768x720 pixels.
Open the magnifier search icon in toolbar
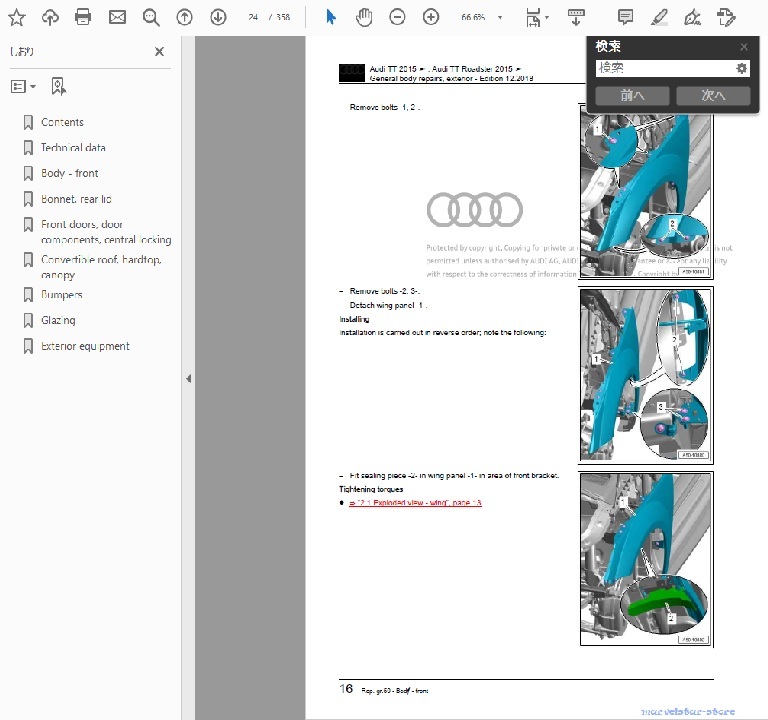point(151,18)
